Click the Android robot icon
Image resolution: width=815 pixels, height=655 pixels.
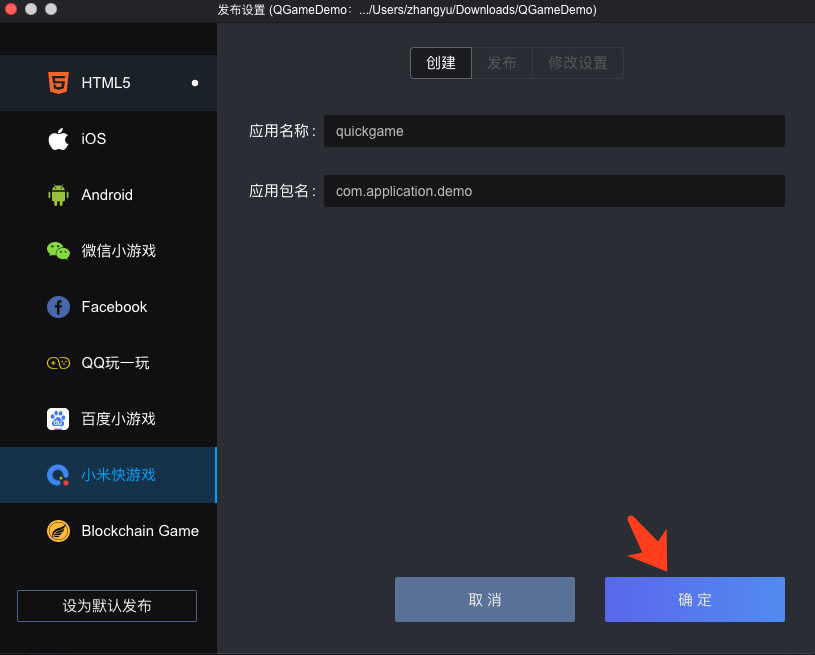(59, 195)
